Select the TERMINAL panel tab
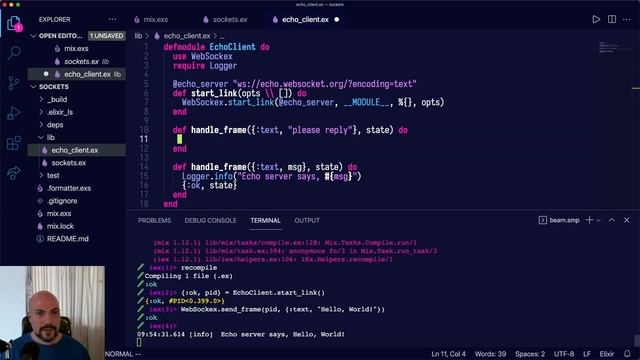 click(265, 220)
